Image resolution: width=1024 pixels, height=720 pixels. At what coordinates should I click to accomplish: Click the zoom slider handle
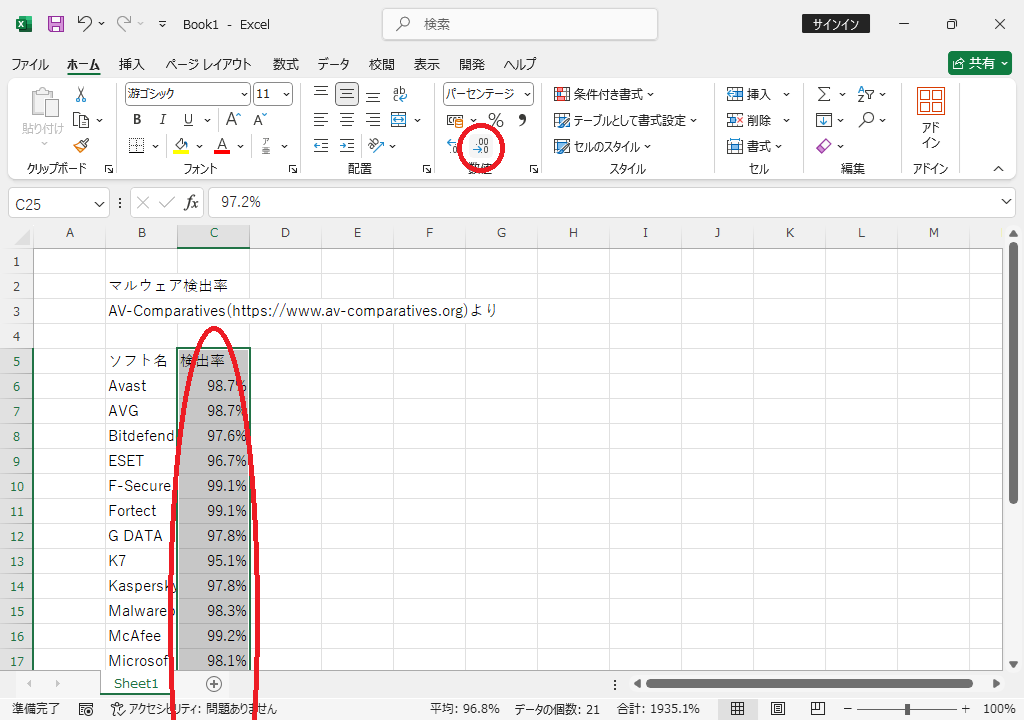(907, 709)
